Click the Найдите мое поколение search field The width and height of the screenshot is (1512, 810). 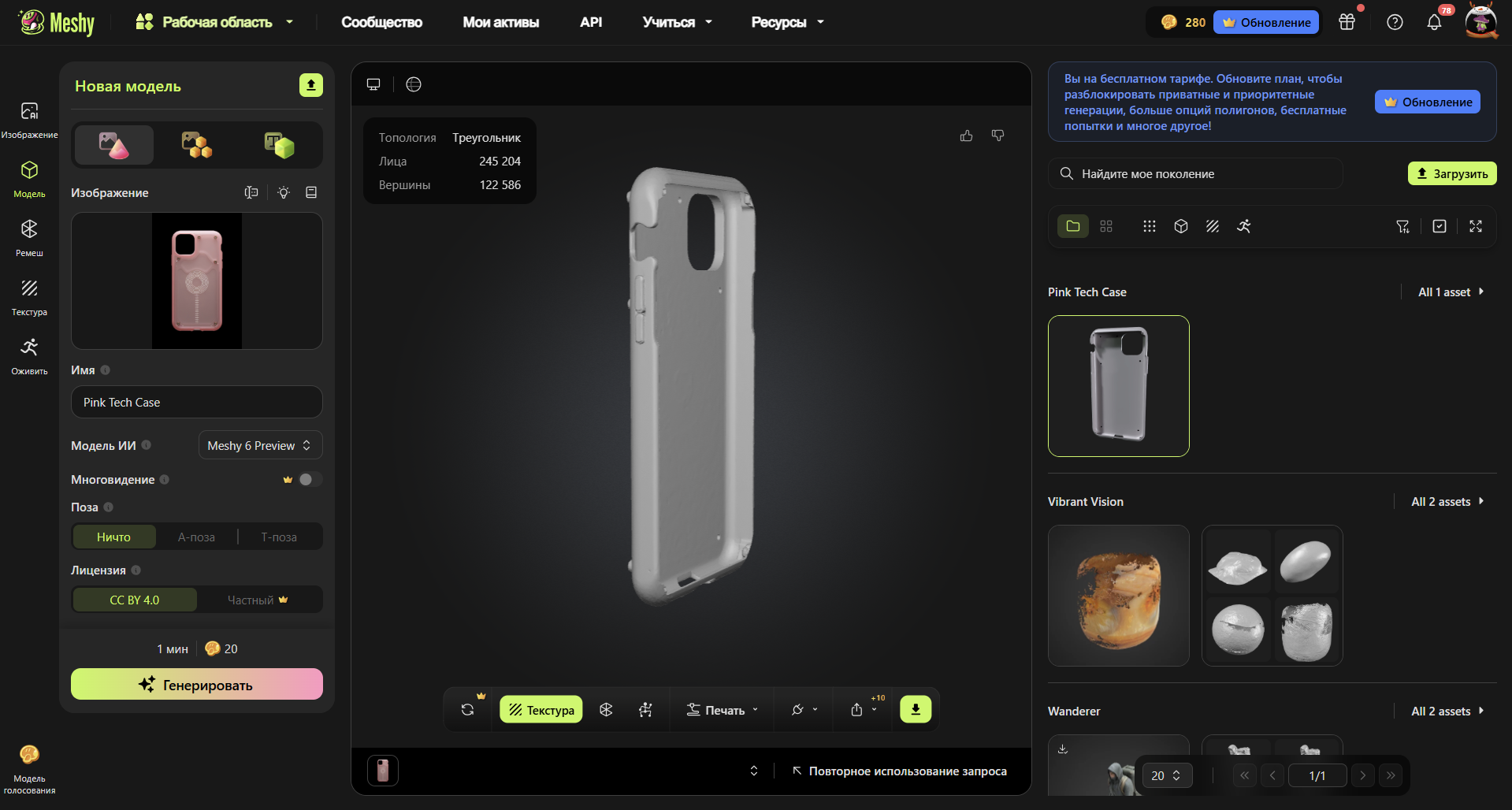(1195, 173)
